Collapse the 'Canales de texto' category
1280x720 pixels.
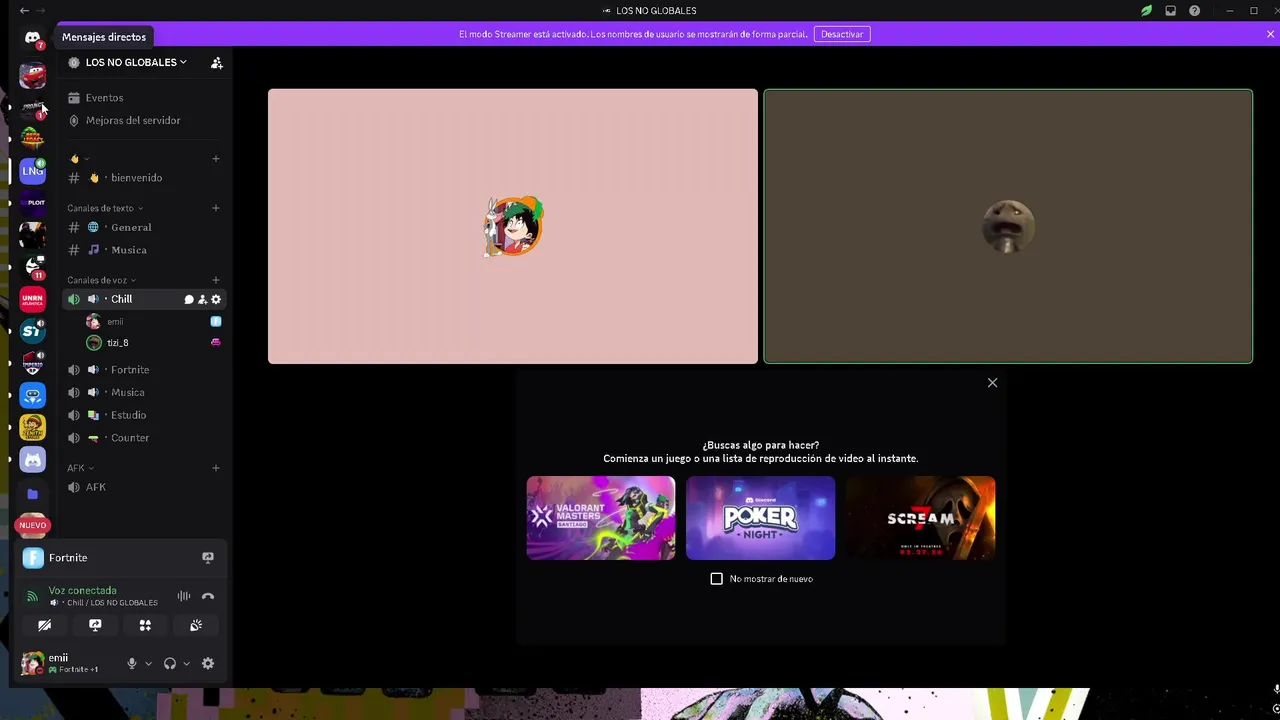(x=105, y=208)
